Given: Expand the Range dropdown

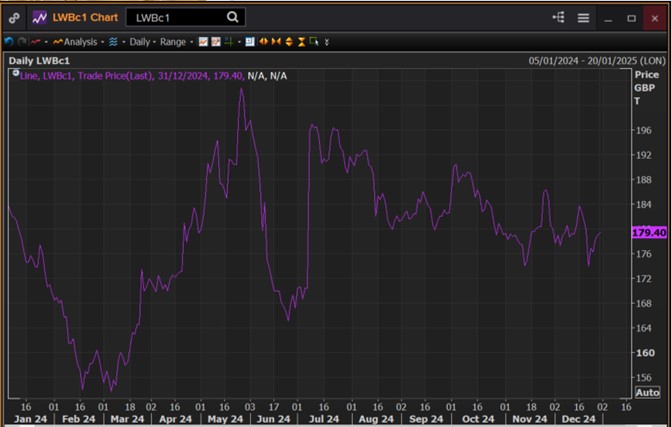Looking at the screenshot, I should 174,42.
